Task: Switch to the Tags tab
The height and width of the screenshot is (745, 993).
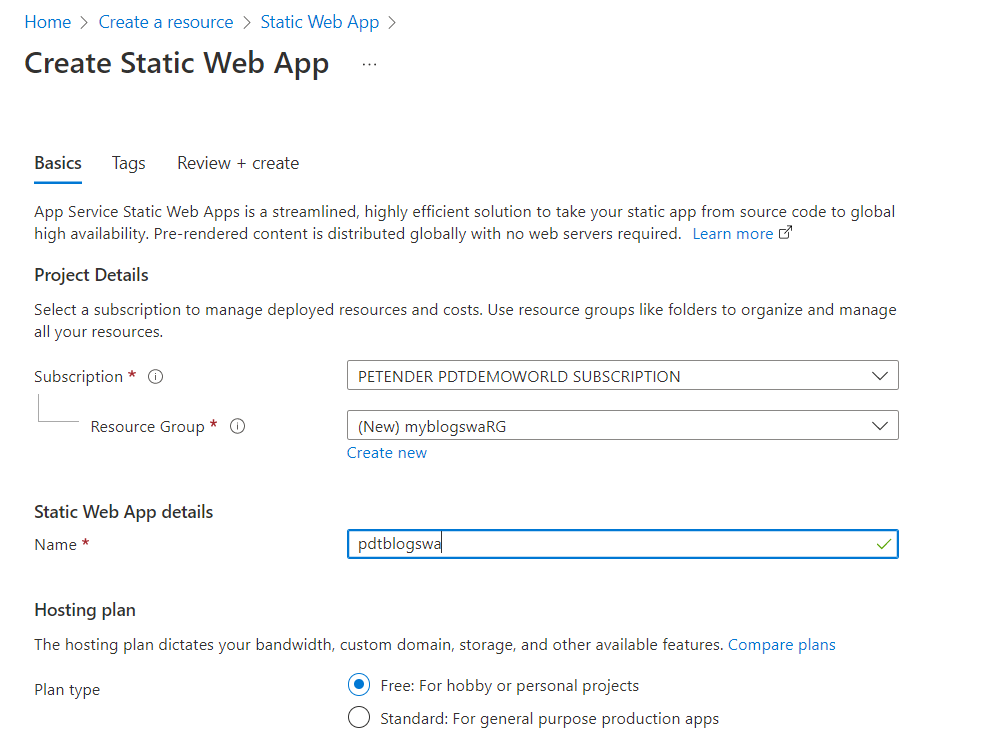Action: (129, 163)
